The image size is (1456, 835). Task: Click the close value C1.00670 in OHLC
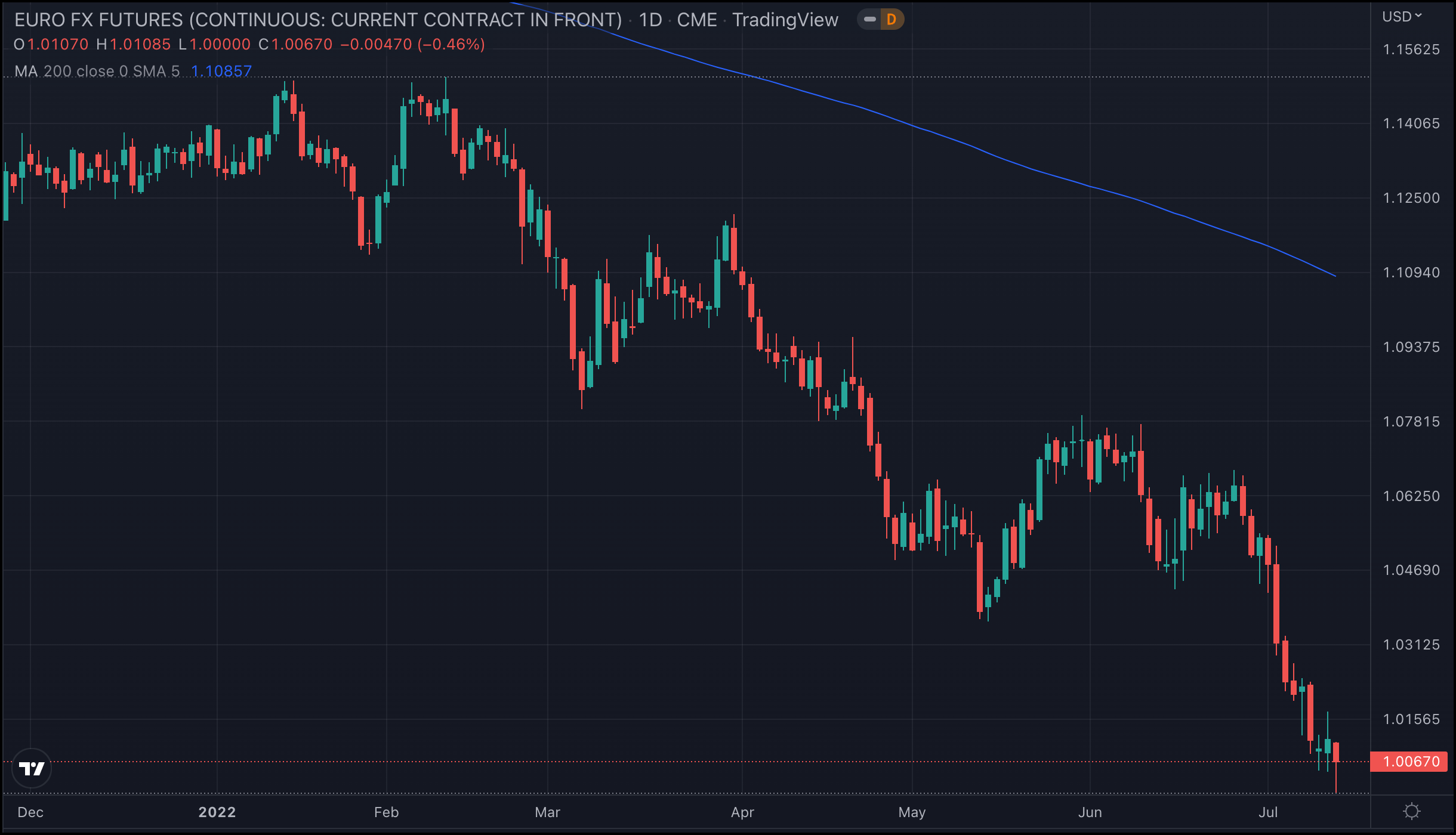[x=295, y=45]
